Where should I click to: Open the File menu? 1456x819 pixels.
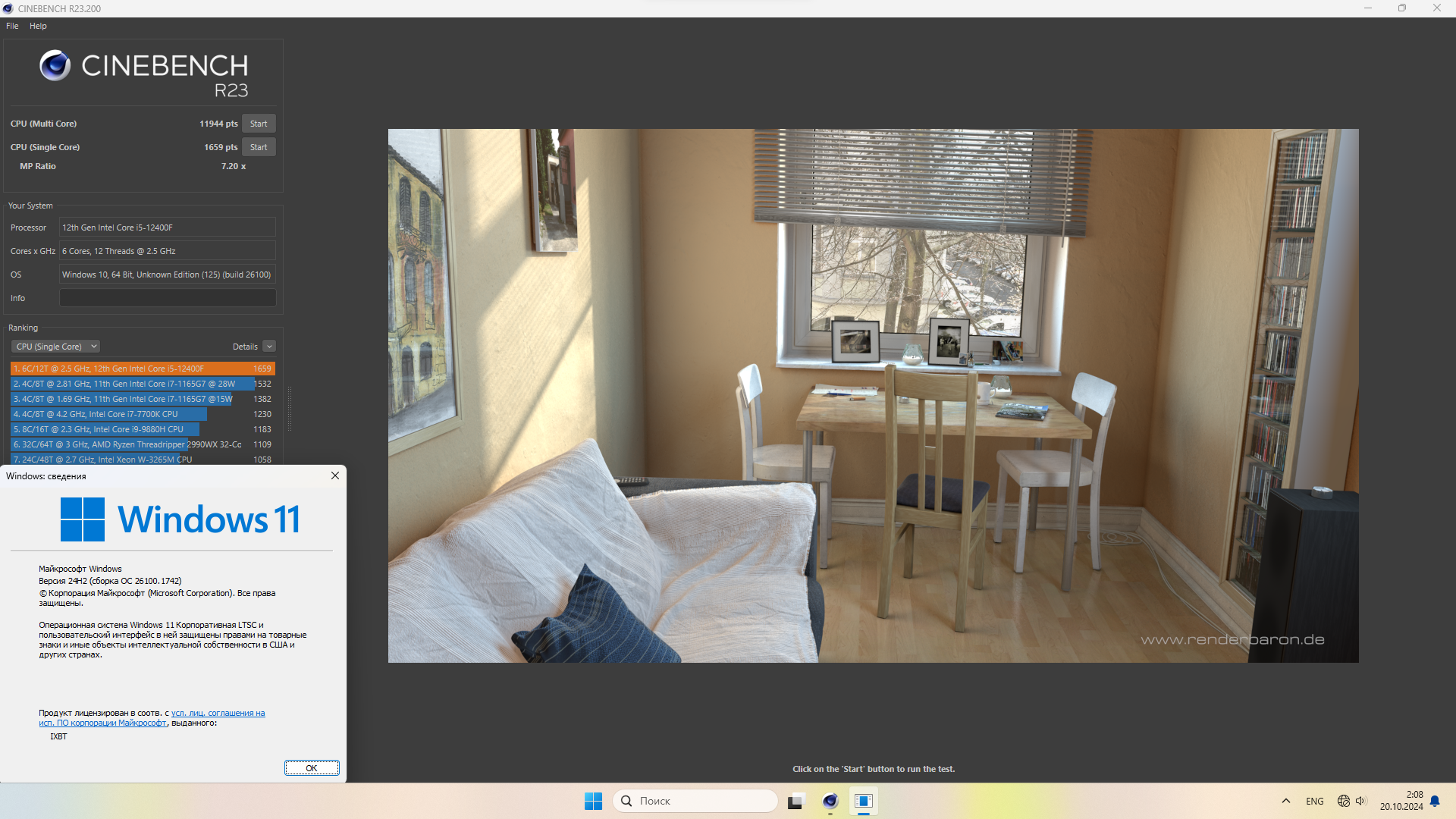12,26
